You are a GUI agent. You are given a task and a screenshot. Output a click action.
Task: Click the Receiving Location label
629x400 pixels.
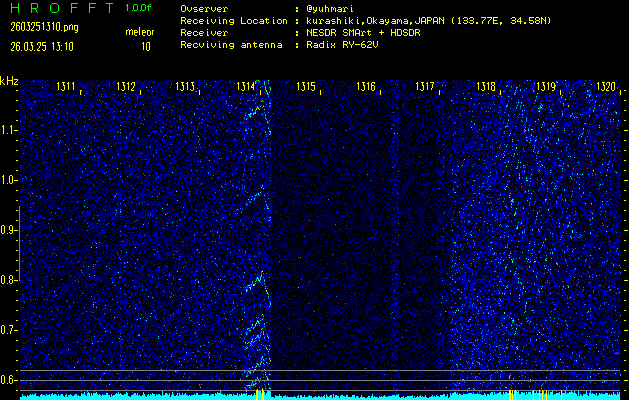[x=234, y=21]
